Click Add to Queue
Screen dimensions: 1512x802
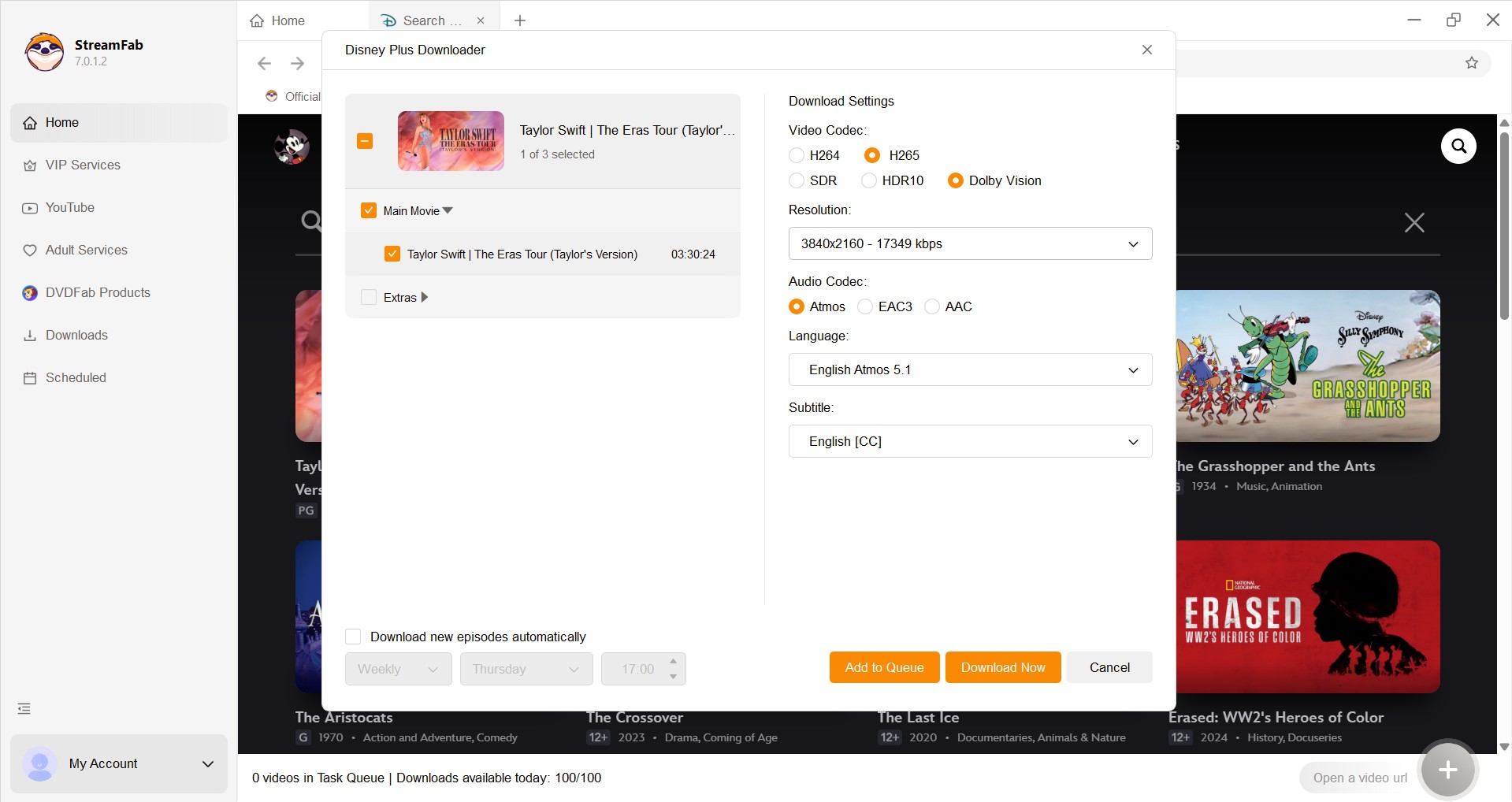883,667
